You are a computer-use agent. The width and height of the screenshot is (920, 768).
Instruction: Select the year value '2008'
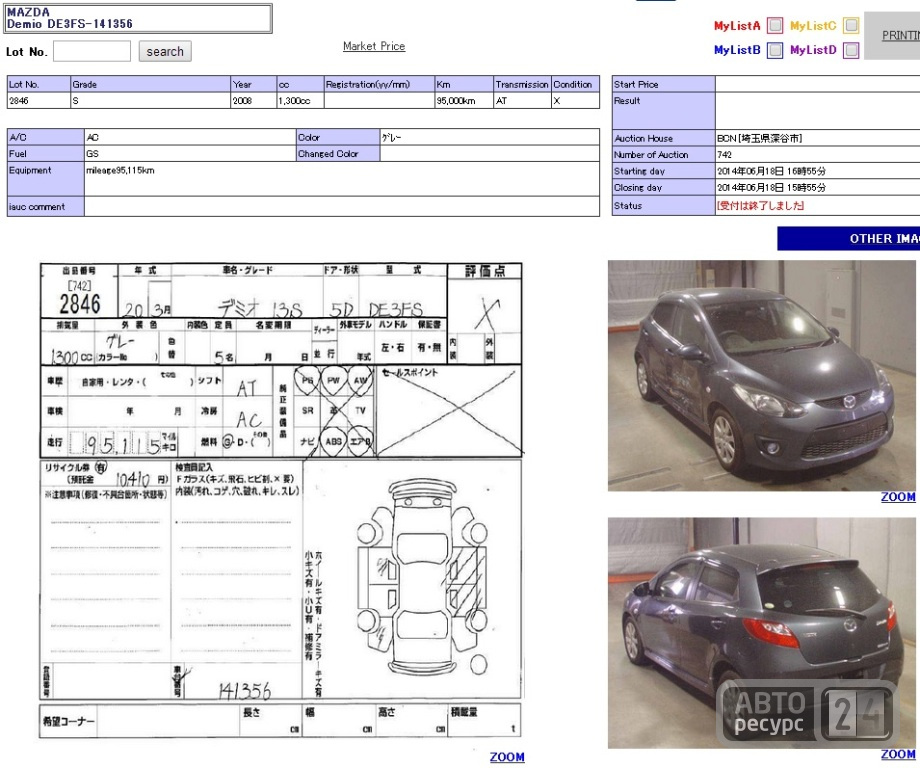click(242, 101)
